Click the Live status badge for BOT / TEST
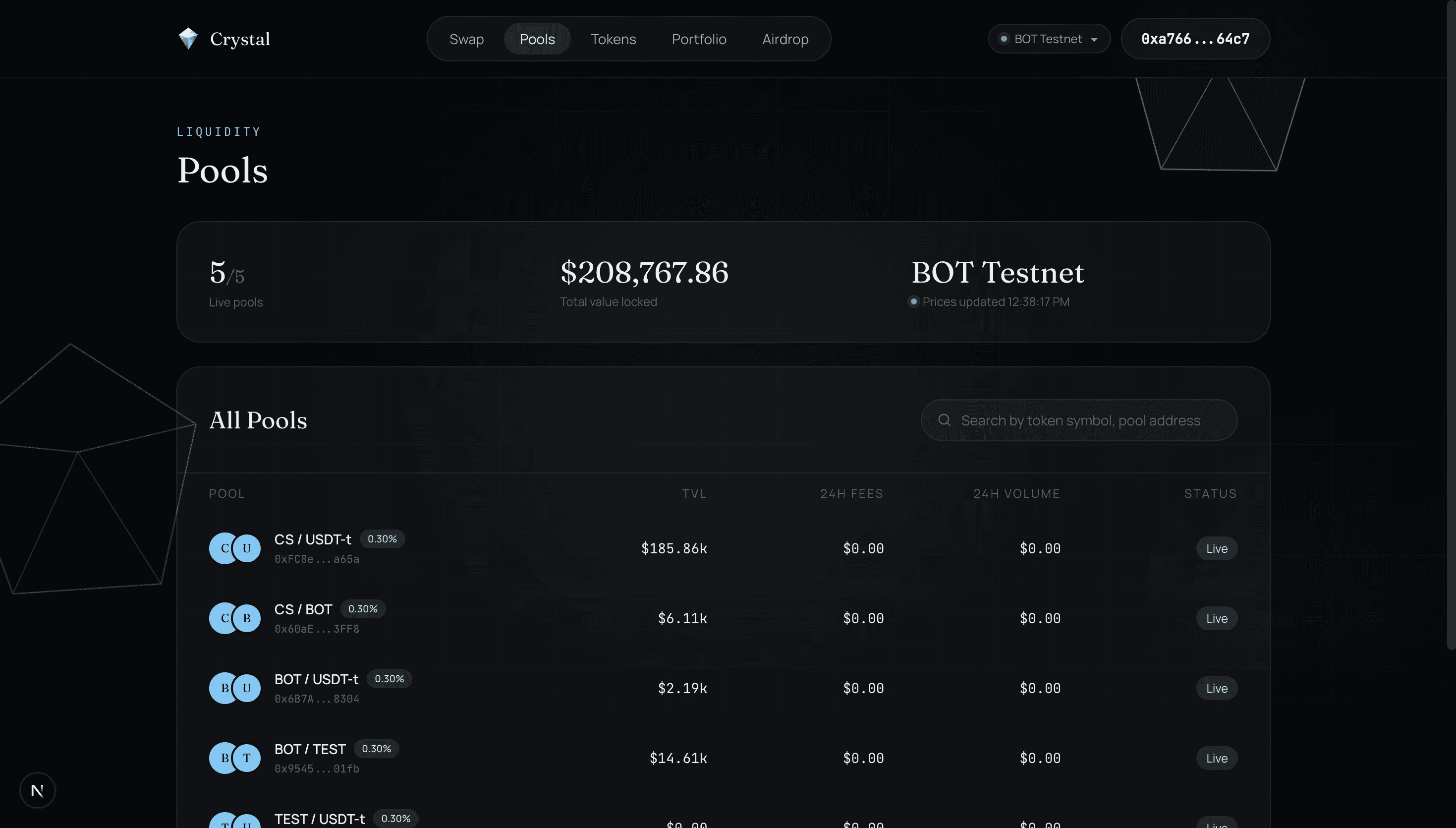Screen dimensions: 1456x828 coord(1217,758)
